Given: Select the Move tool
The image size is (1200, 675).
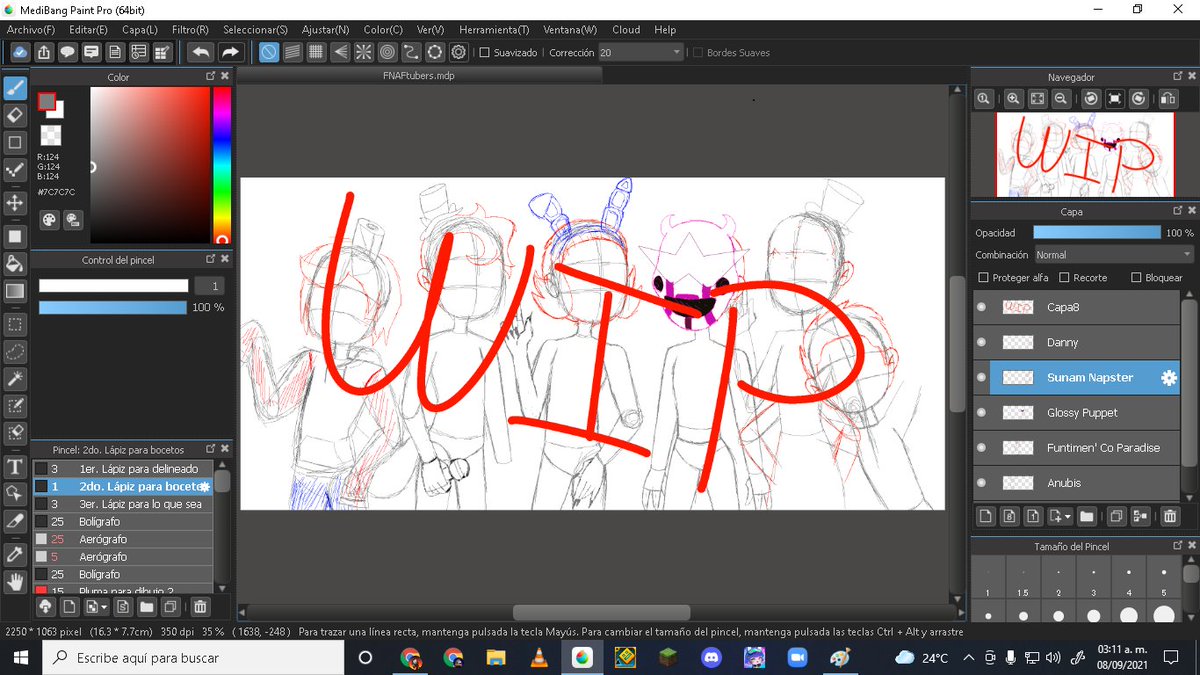Looking at the screenshot, I should coord(15,203).
